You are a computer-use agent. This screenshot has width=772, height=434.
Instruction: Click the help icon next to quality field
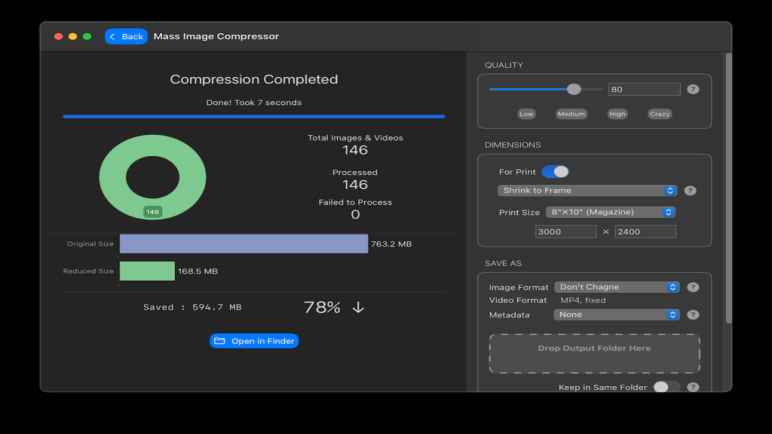pos(693,89)
